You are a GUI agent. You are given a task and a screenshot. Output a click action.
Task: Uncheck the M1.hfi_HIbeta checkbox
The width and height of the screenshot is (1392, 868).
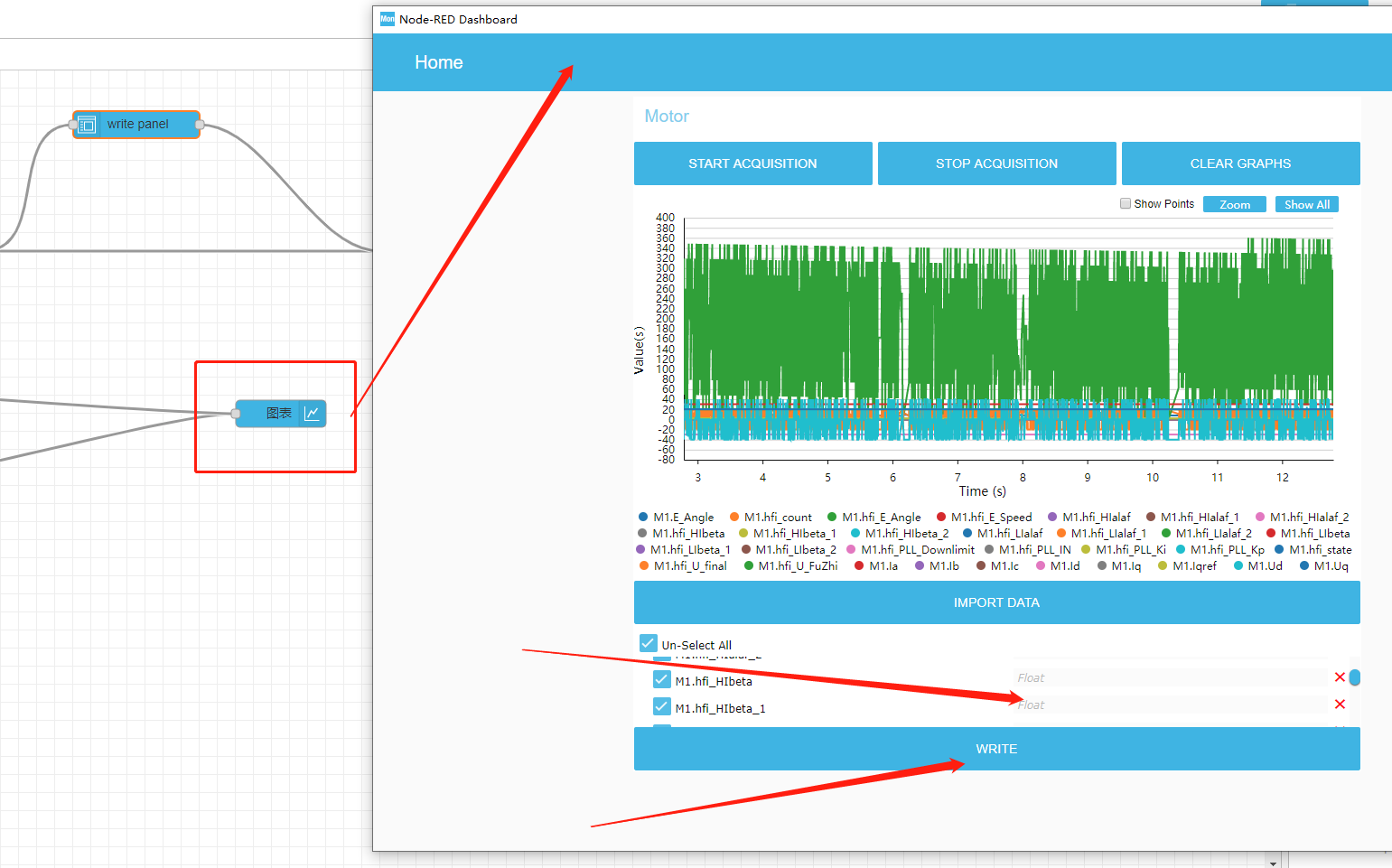tap(662, 679)
